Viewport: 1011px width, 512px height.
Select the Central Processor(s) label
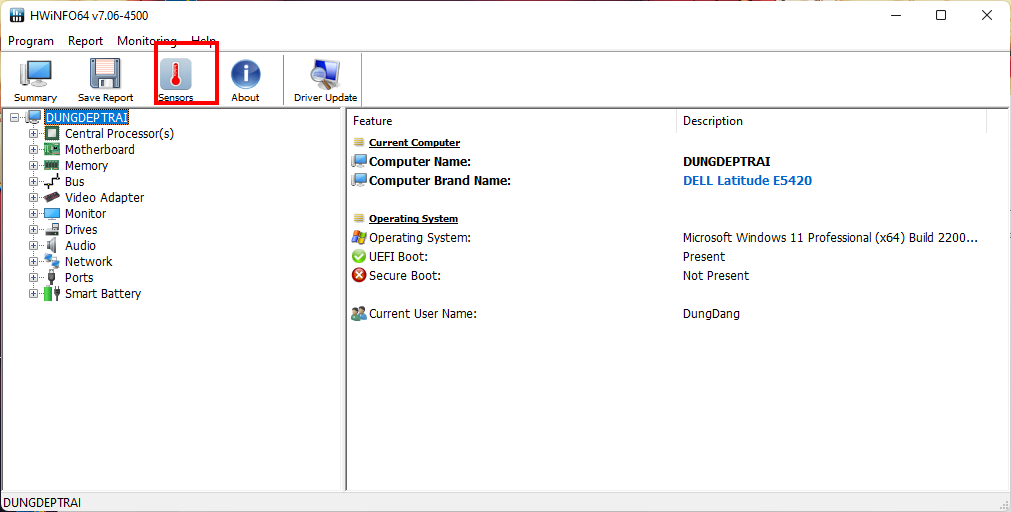click(x=119, y=133)
